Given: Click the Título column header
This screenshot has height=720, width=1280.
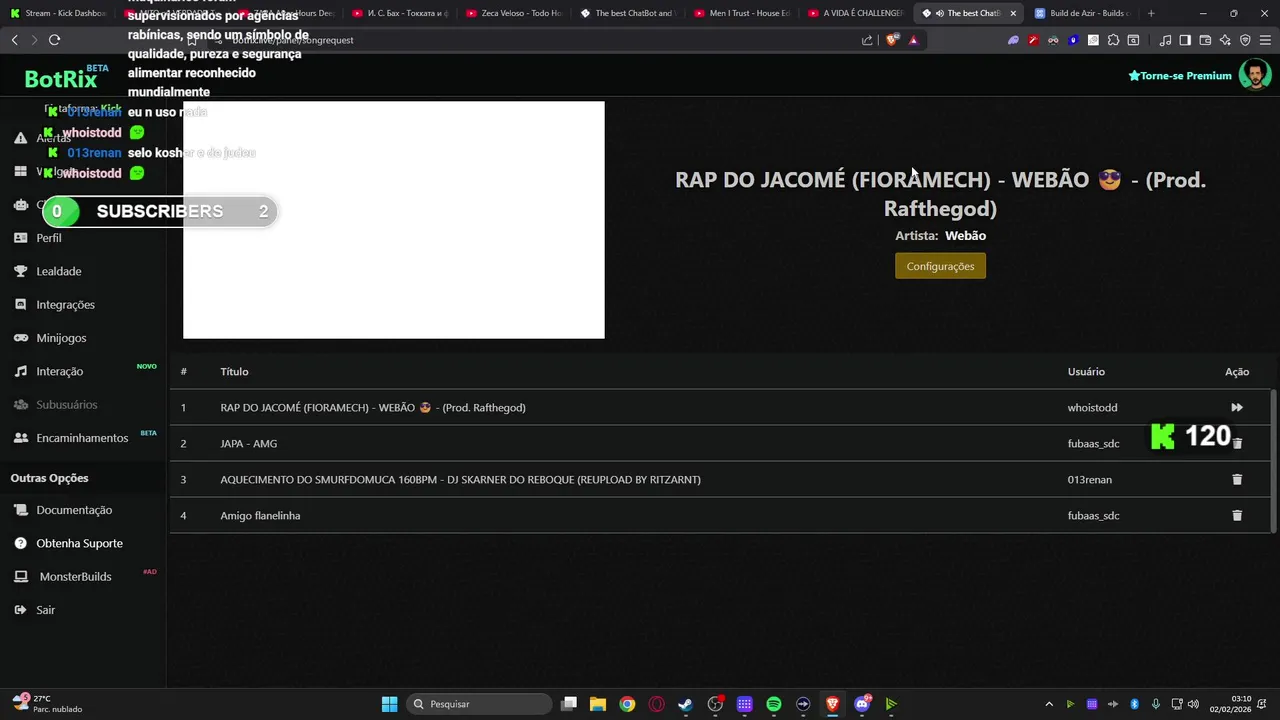Looking at the screenshot, I should (x=234, y=371).
